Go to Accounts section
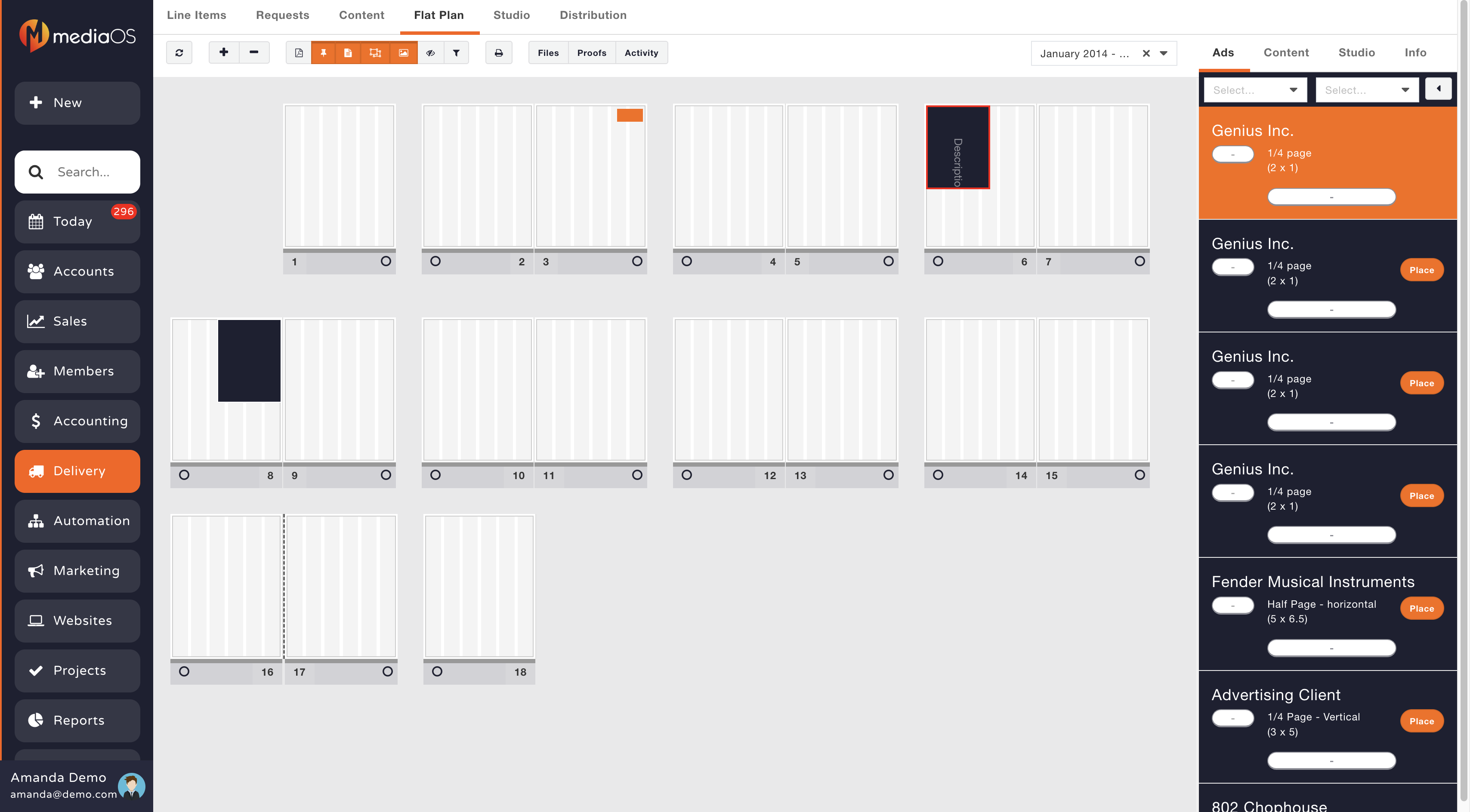1470x812 pixels. coord(77,271)
